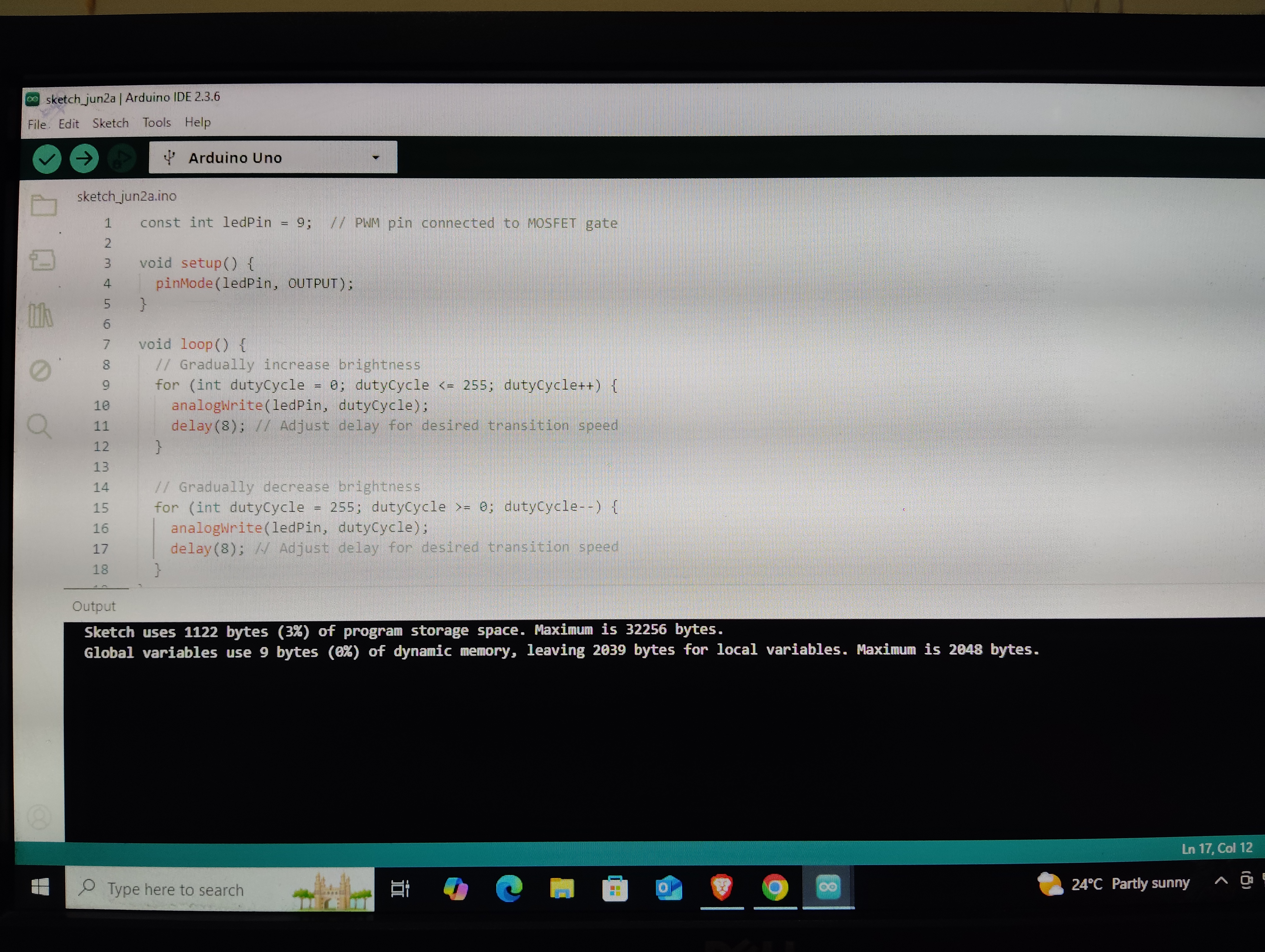Click the Arduino IDE title bar logo

pos(33,99)
